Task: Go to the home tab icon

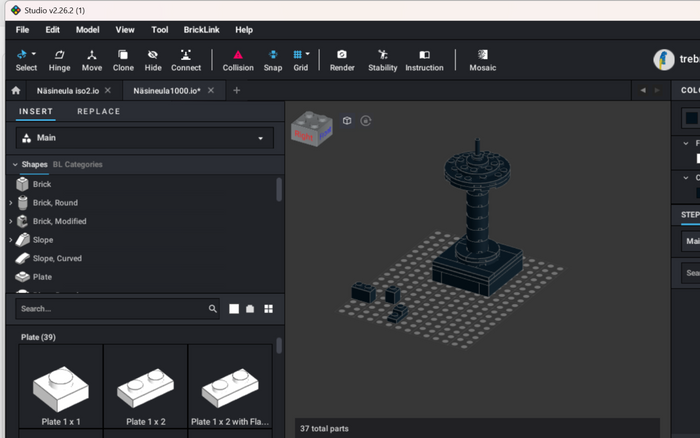Action: [16, 91]
